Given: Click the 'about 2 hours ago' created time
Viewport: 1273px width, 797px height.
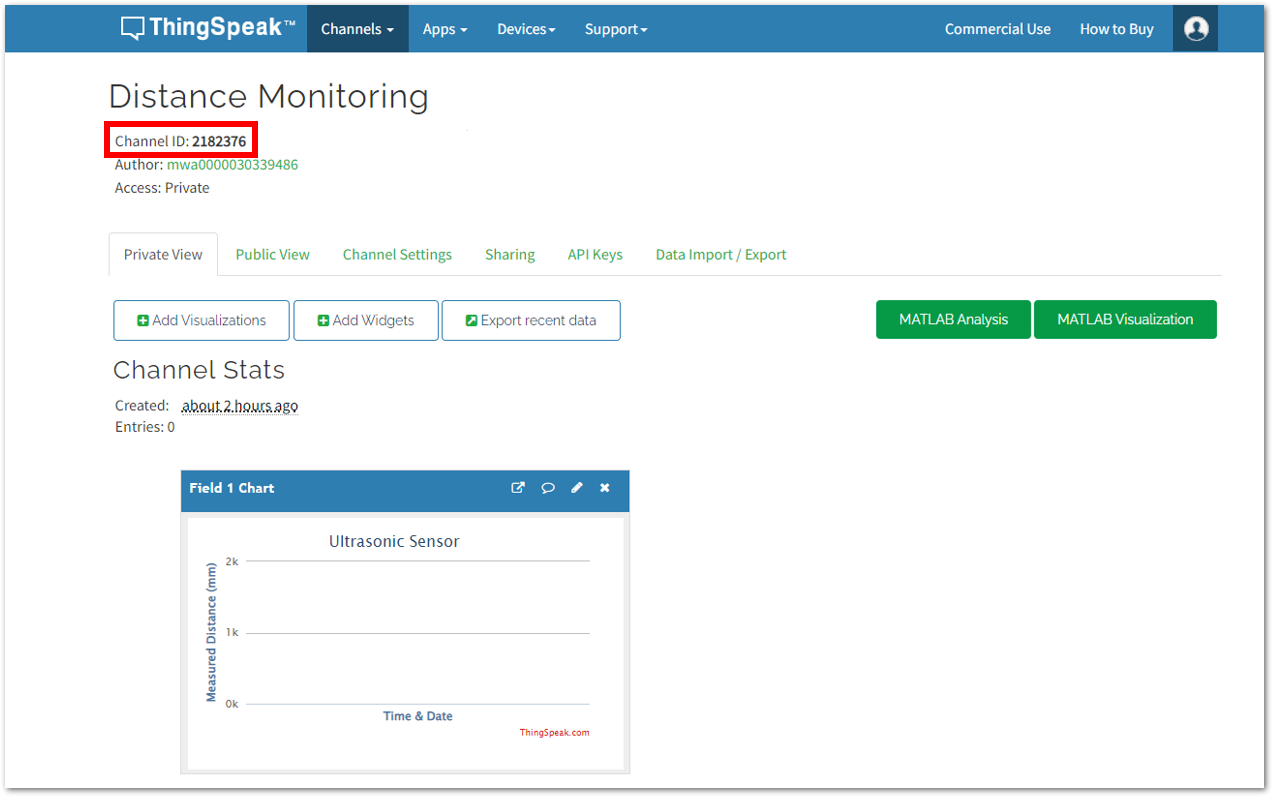Looking at the screenshot, I should point(240,405).
